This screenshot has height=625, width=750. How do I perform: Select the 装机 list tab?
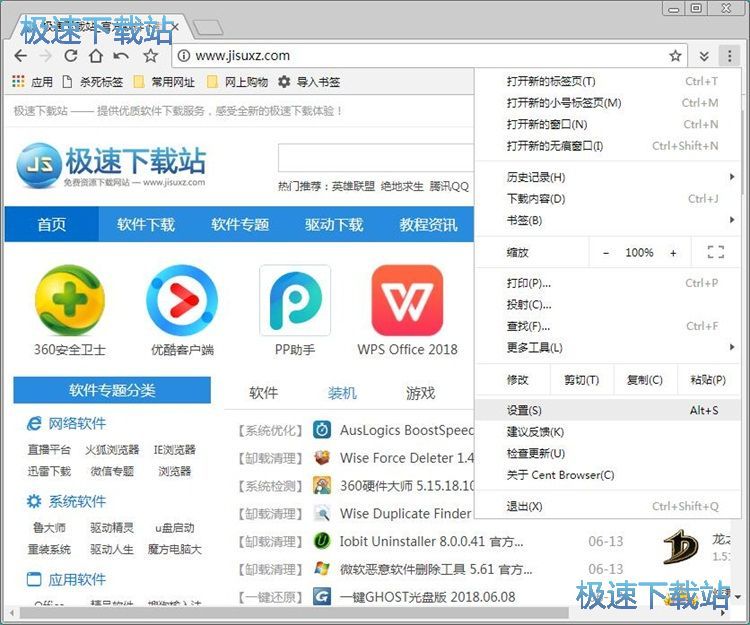coord(342,393)
